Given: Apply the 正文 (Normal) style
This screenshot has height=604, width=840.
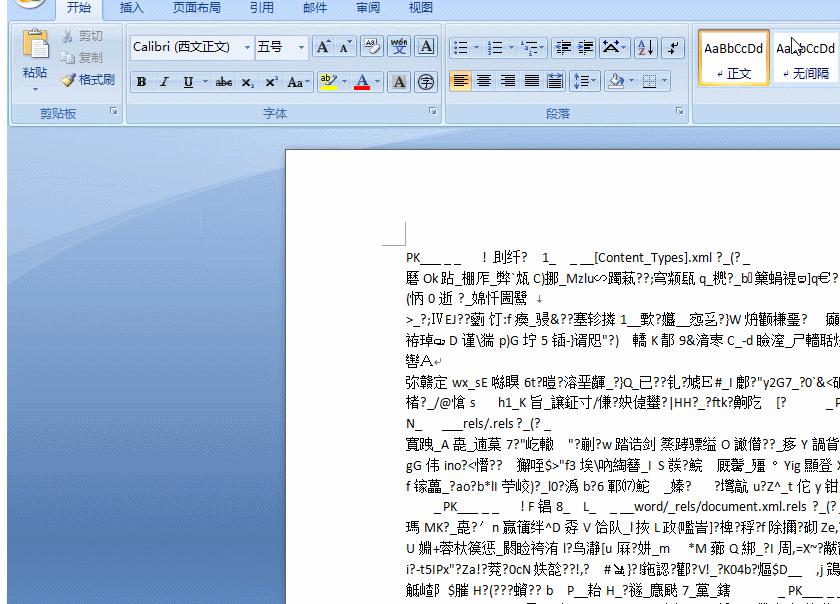Looking at the screenshot, I should point(733,58).
